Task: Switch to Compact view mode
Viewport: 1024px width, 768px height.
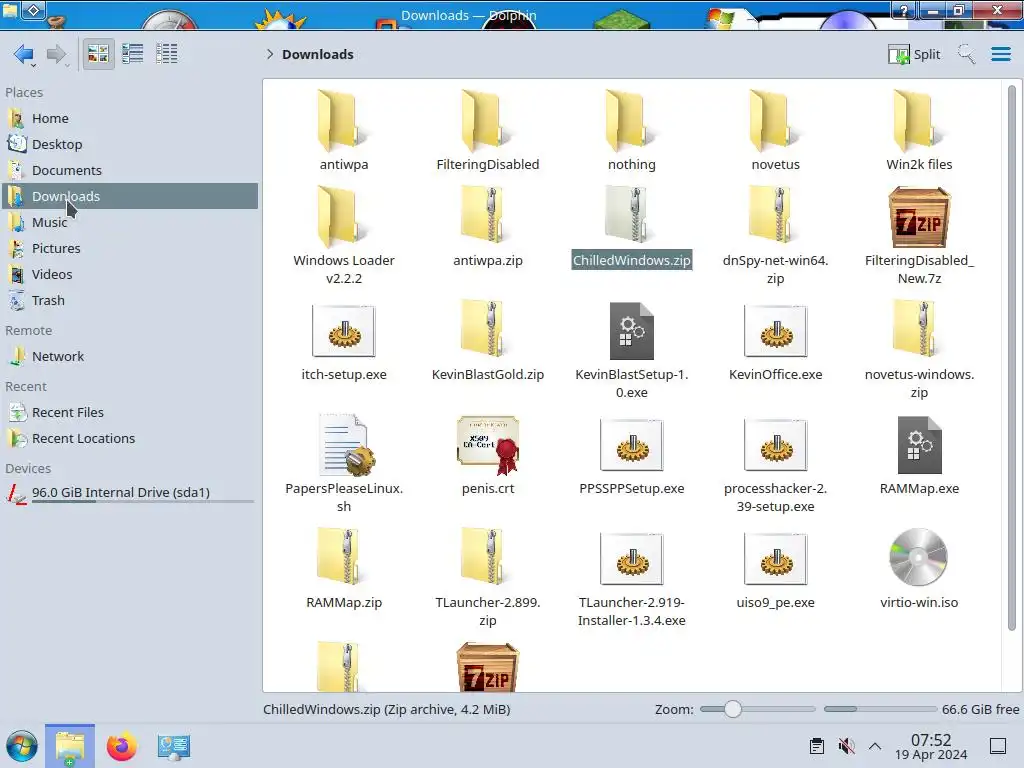Action: pos(133,54)
